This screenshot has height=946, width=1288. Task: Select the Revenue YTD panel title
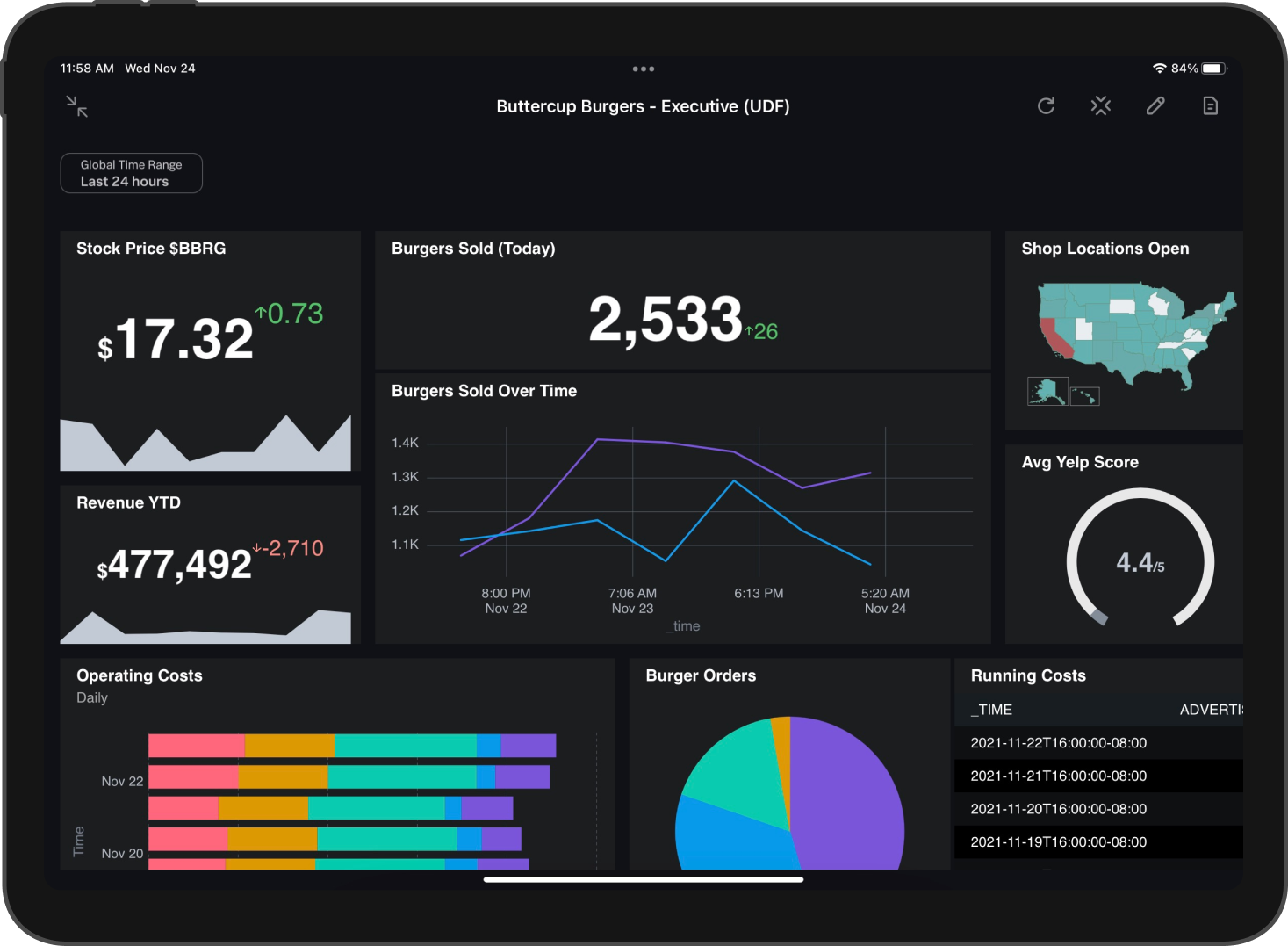click(x=128, y=502)
